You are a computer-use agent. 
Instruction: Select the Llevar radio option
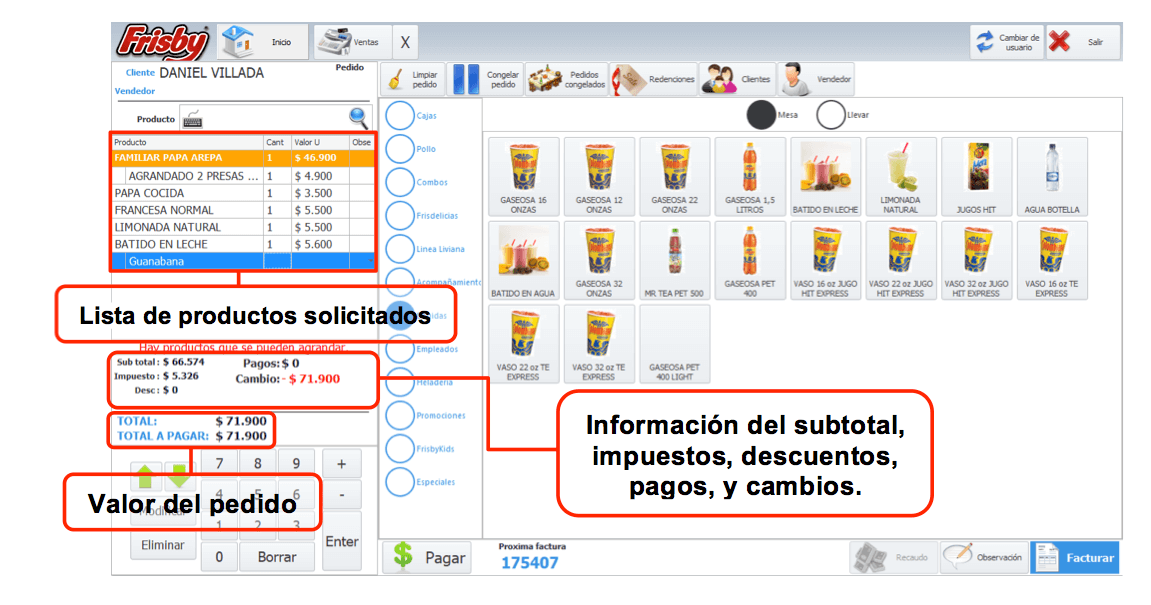point(830,115)
